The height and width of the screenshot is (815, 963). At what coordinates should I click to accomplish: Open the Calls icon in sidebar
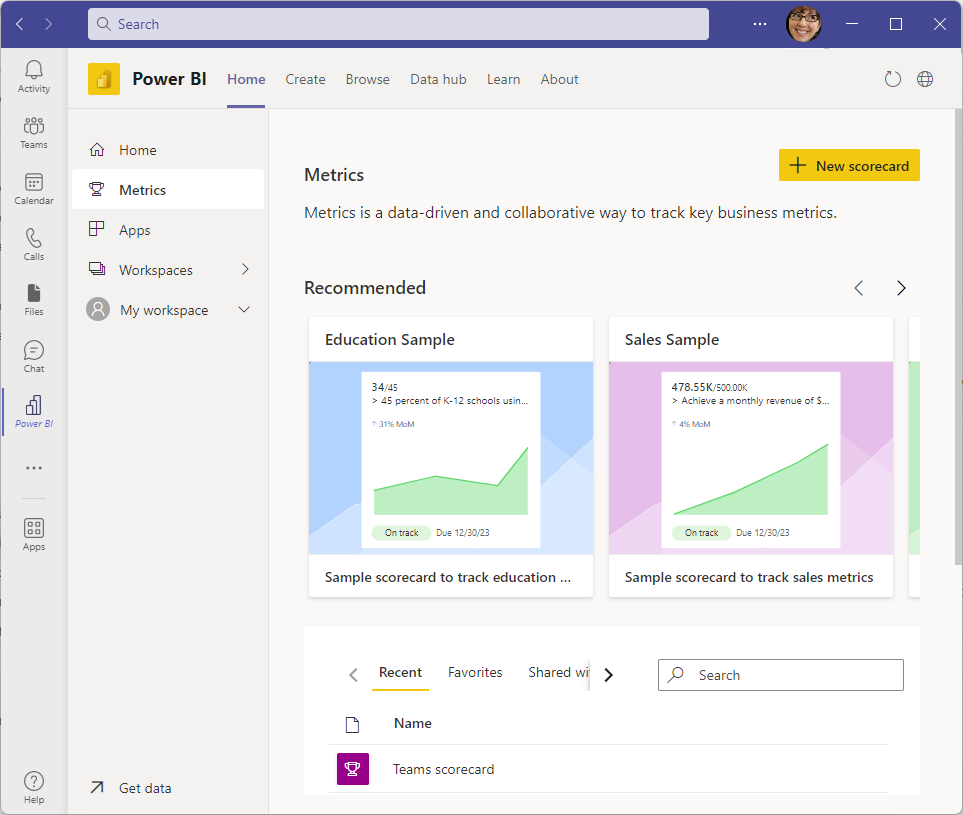pyautogui.click(x=34, y=244)
